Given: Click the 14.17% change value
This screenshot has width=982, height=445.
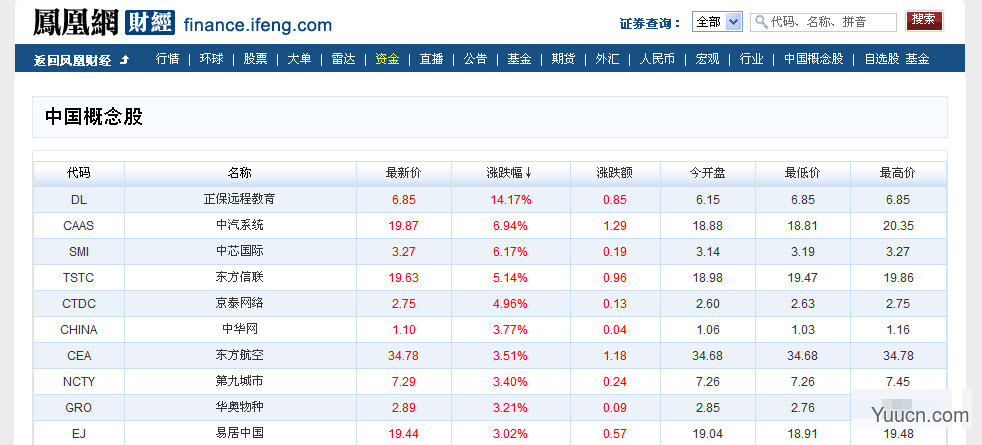Looking at the screenshot, I should 510,200.
